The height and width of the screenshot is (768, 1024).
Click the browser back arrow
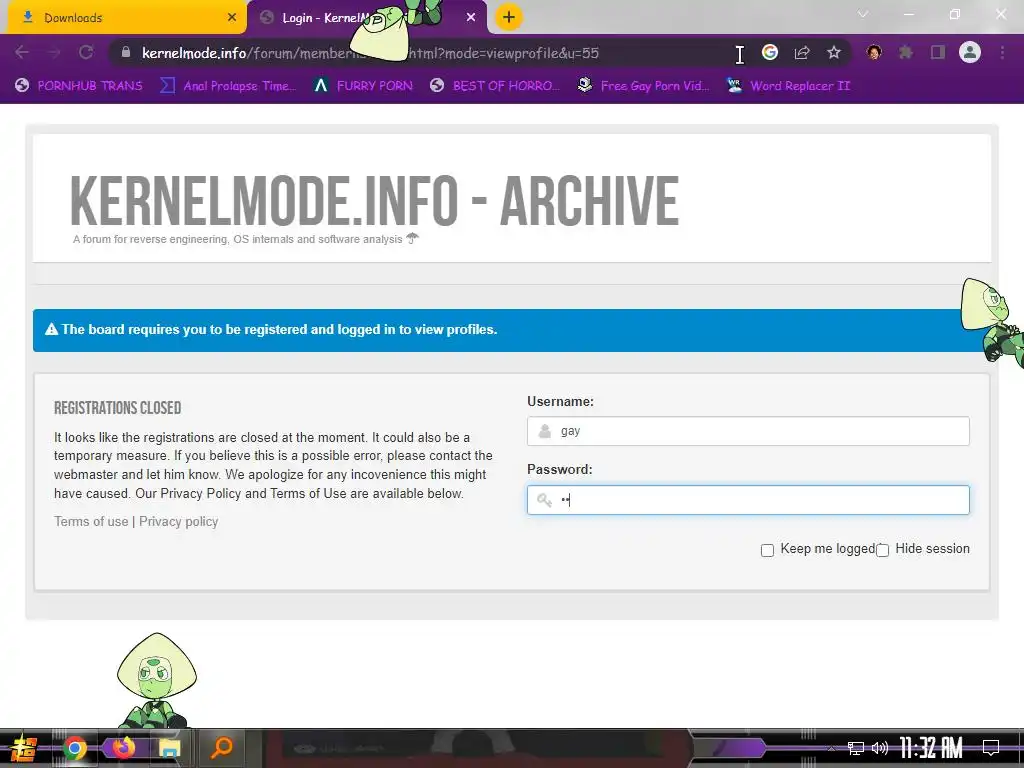click(x=22, y=53)
